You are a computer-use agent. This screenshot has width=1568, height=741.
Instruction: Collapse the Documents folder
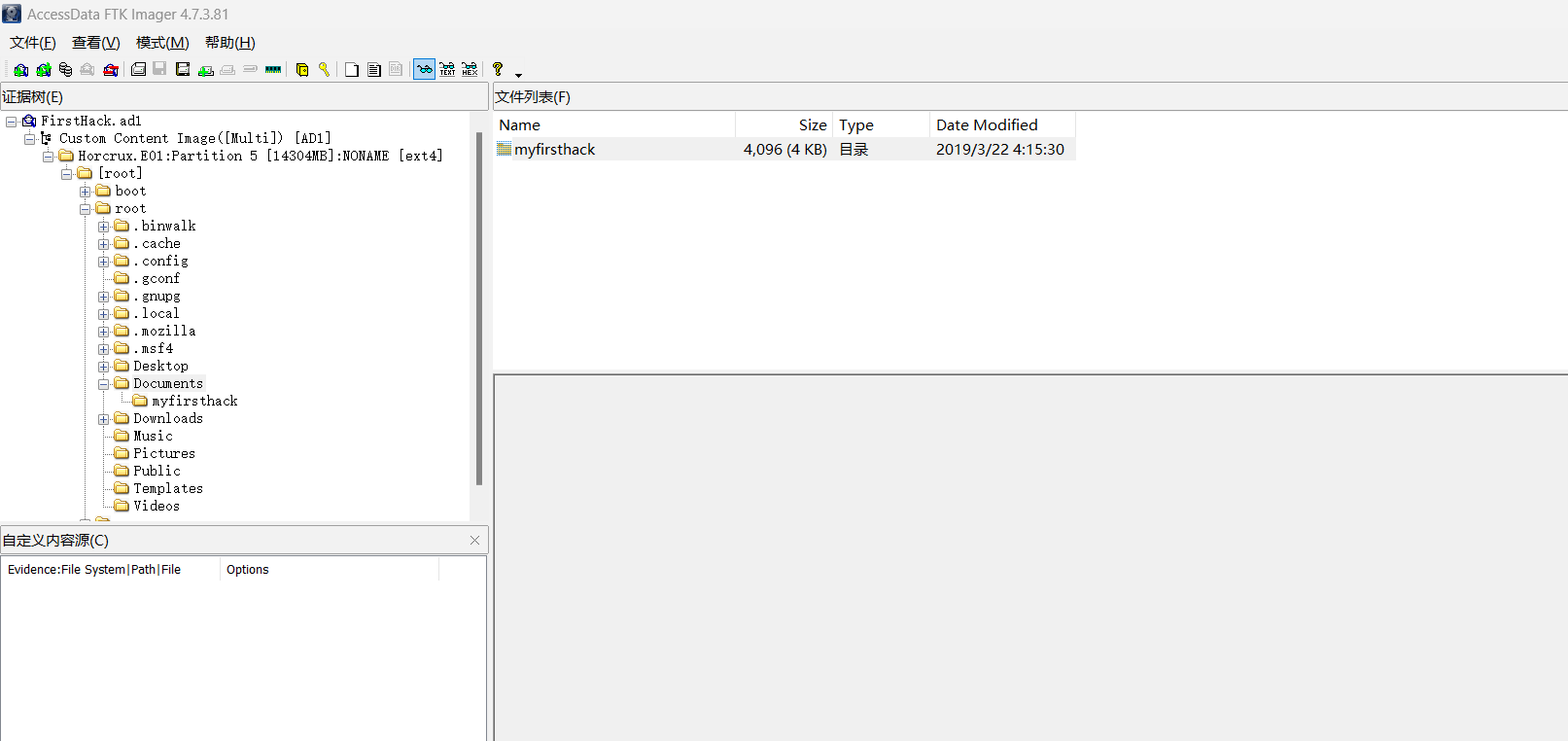[x=103, y=384]
